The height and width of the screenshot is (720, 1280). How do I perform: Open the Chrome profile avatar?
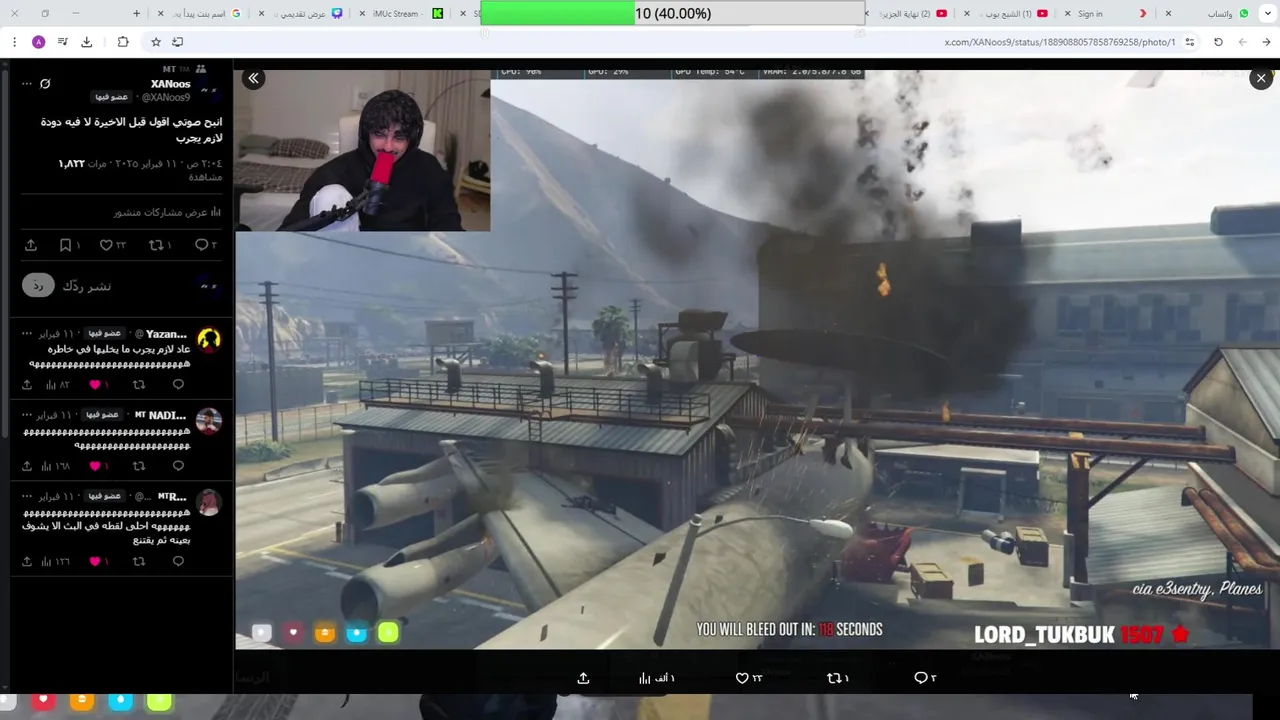point(38,42)
